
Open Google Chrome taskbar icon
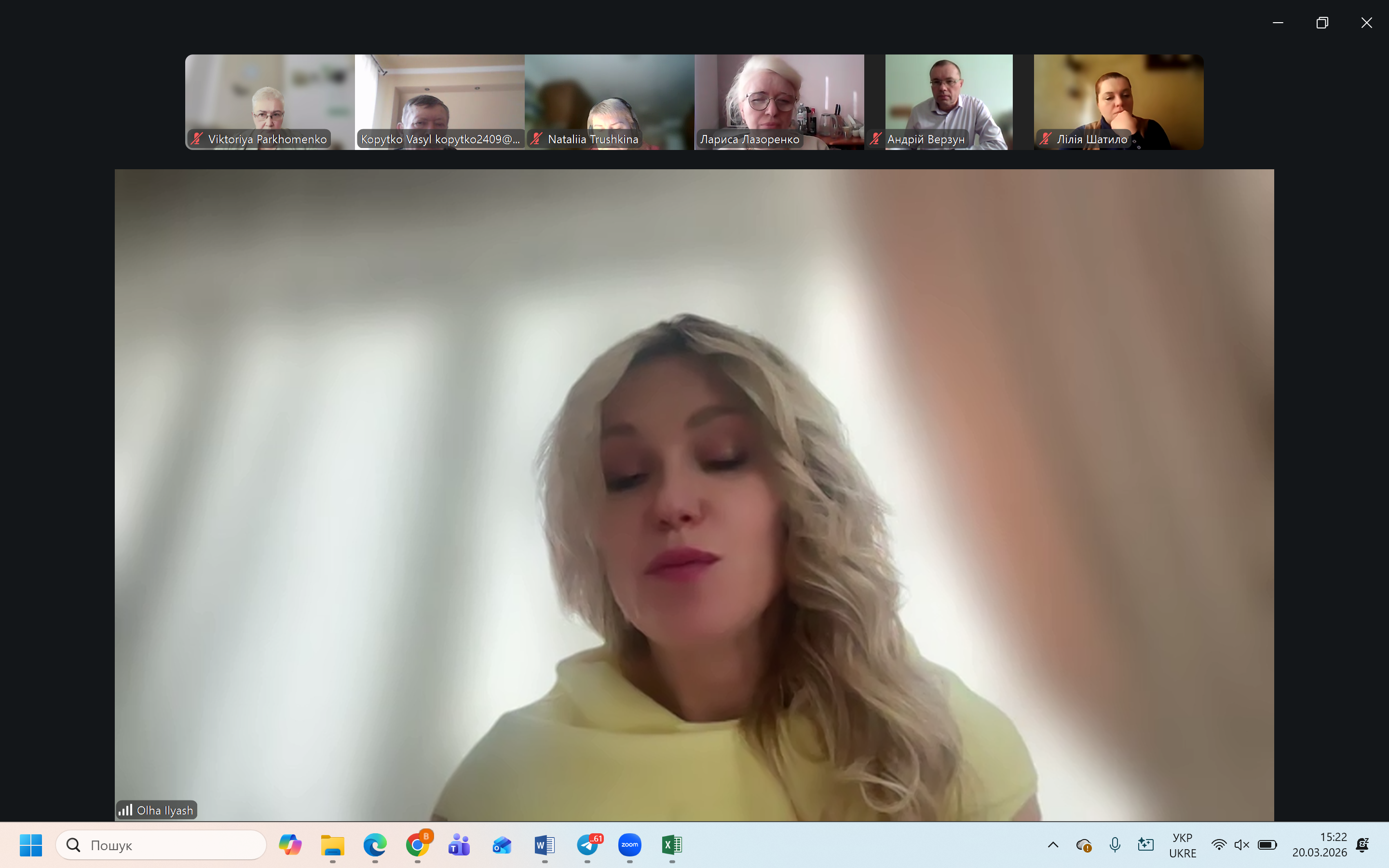coord(417,844)
